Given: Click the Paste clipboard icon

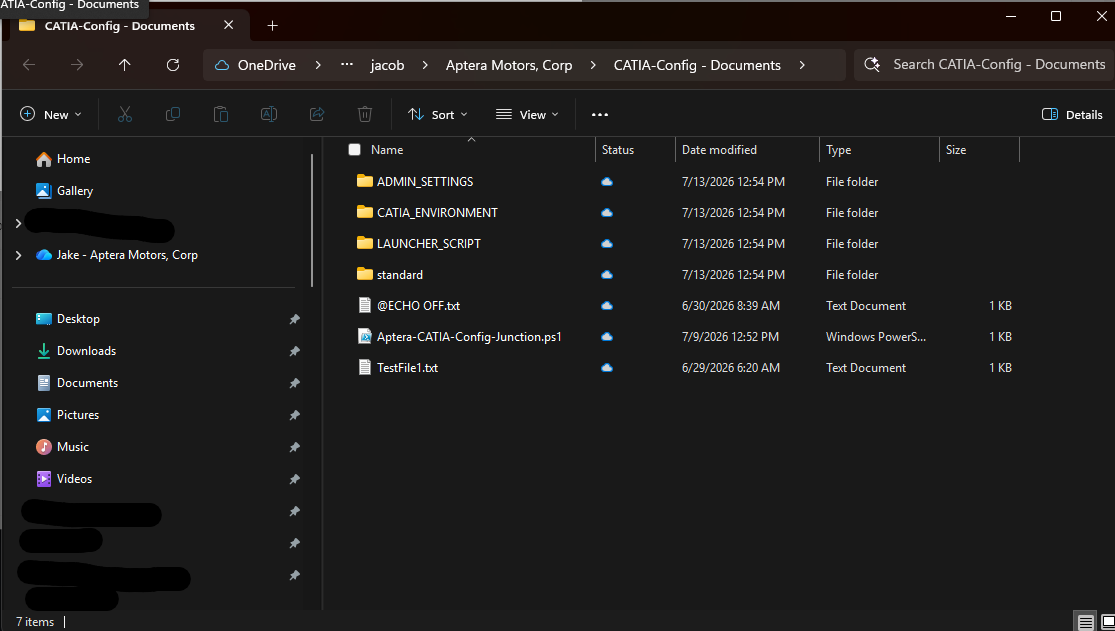Looking at the screenshot, I should coord(220,115).
